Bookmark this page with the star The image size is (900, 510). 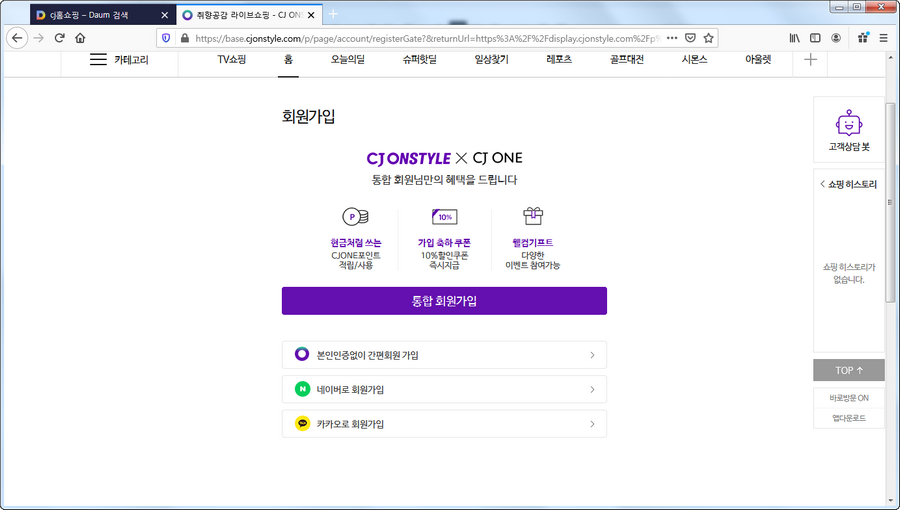point(709,38)
